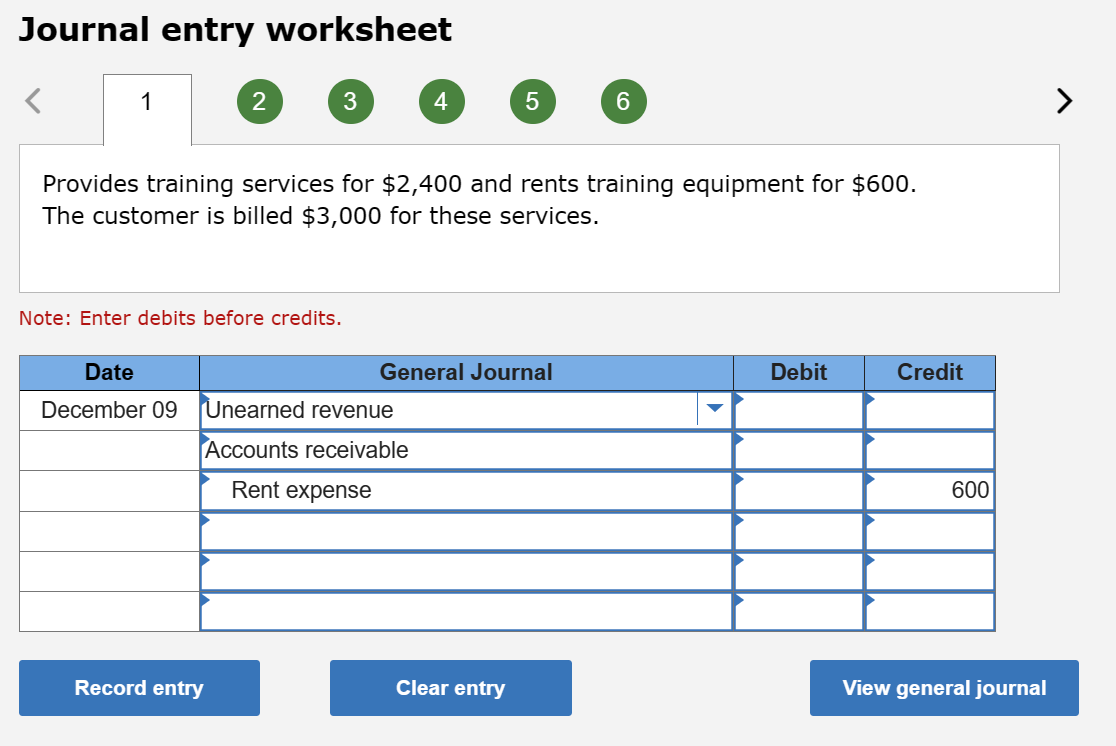Click the Clear entry button
1116x746 pixels.
click(x=450, y=687)
